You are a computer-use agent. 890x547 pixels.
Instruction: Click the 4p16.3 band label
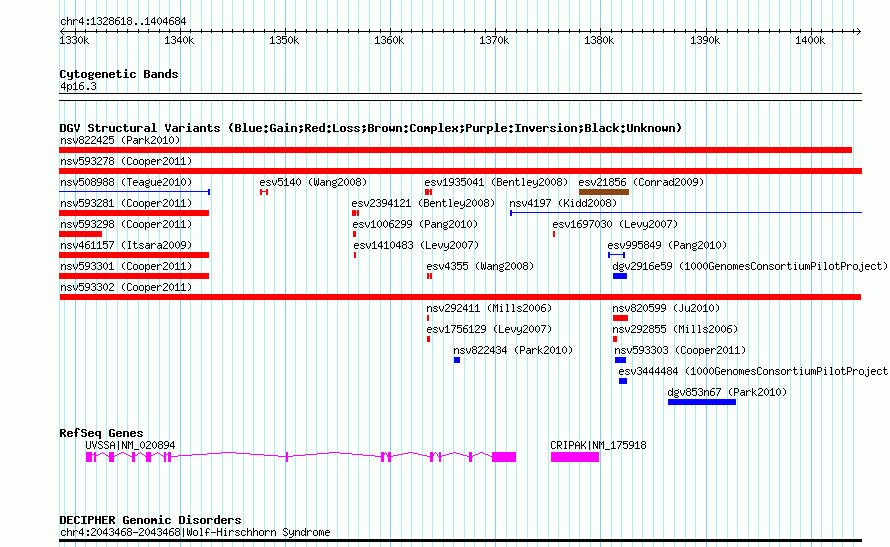coord(78,86)
